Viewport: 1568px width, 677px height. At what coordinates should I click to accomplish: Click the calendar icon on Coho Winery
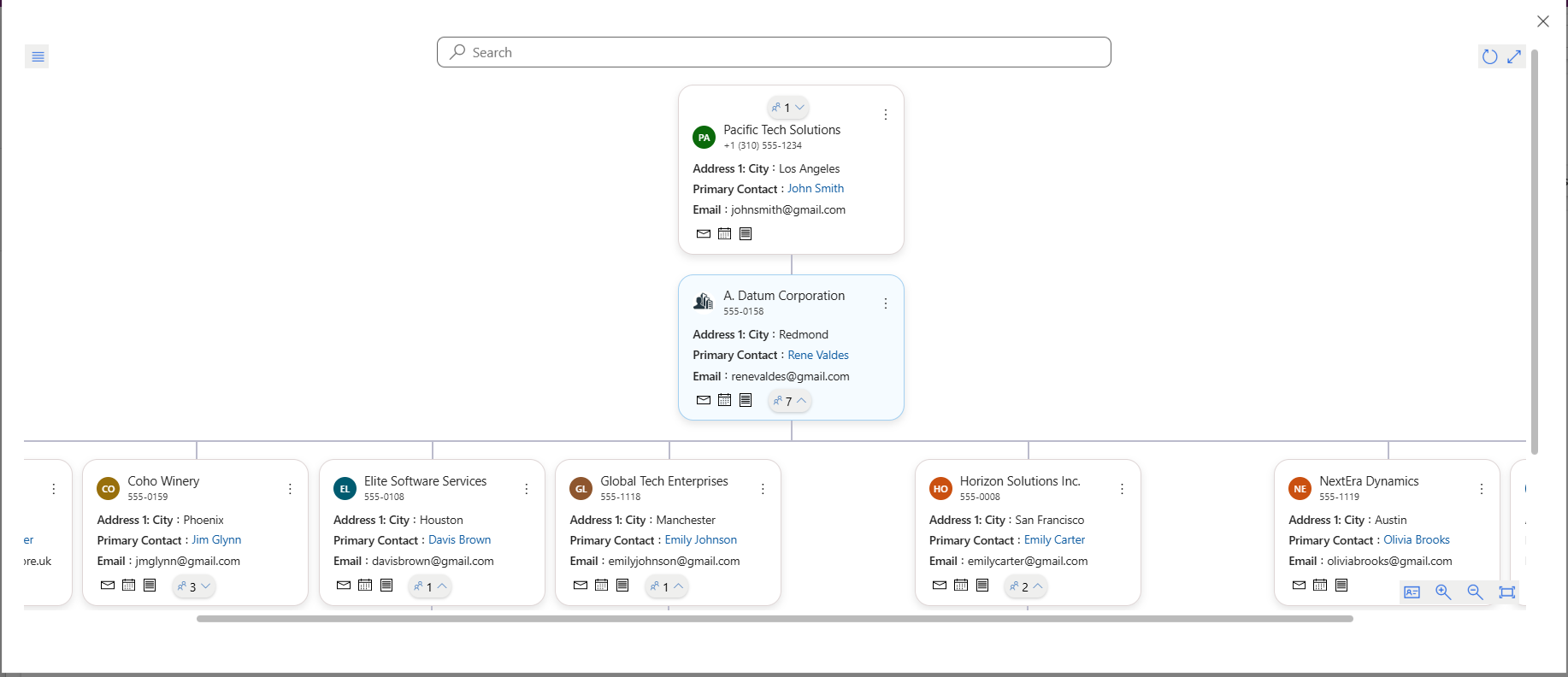[129, 586]
